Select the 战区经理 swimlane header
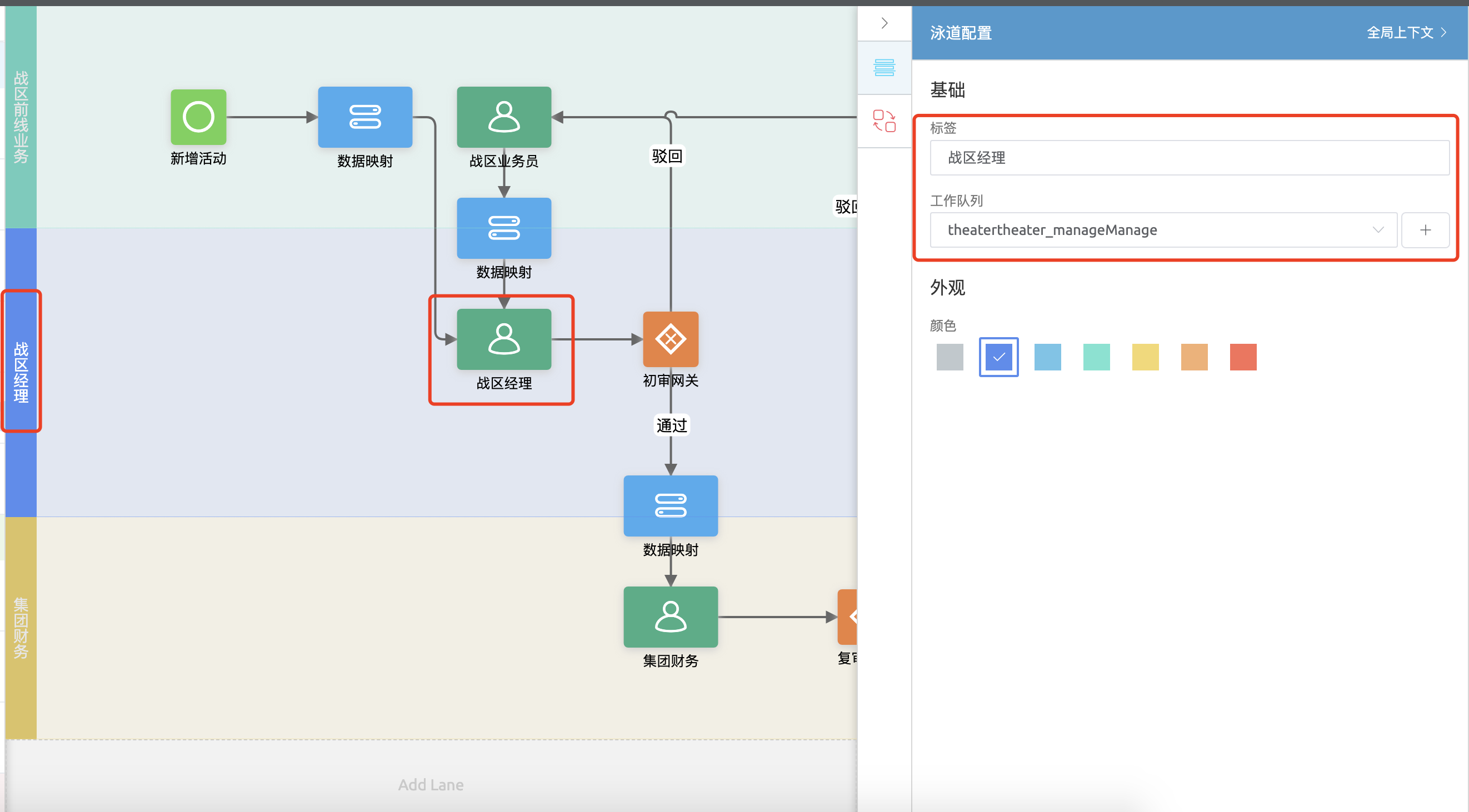 coord(21,372)
